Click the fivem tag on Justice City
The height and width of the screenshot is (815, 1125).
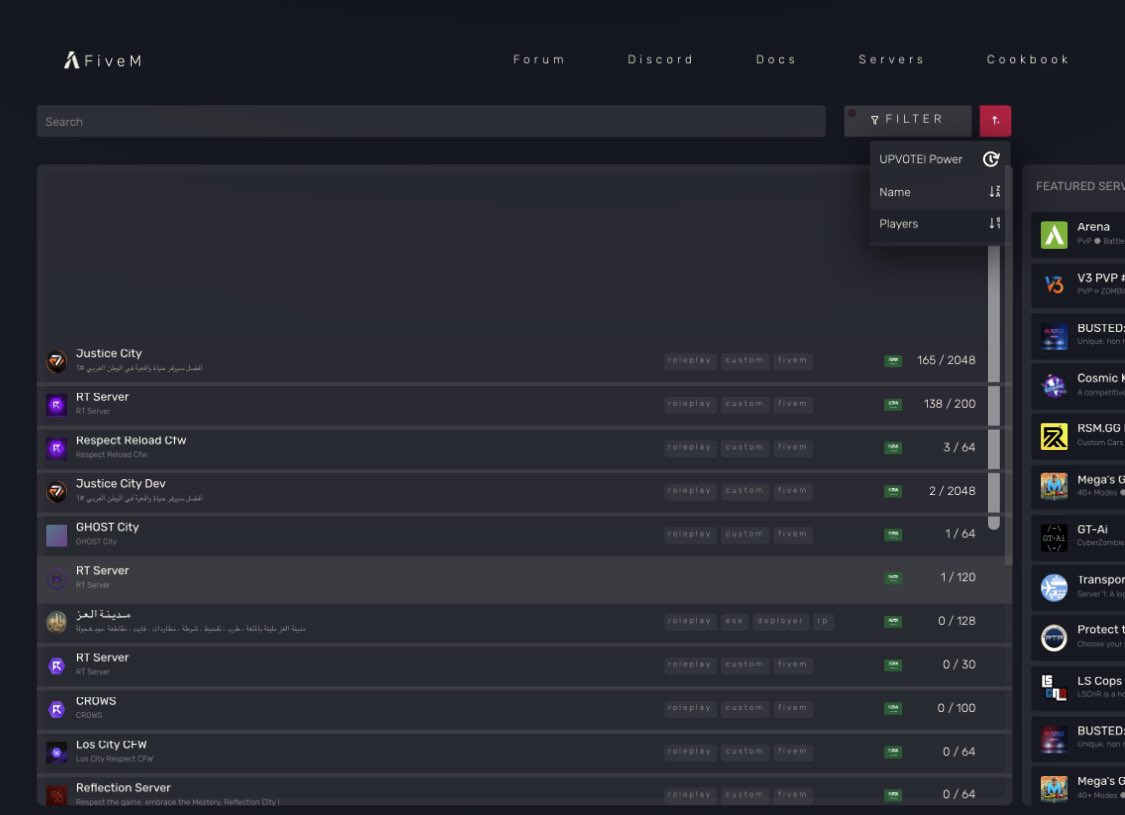coord(792,360)
